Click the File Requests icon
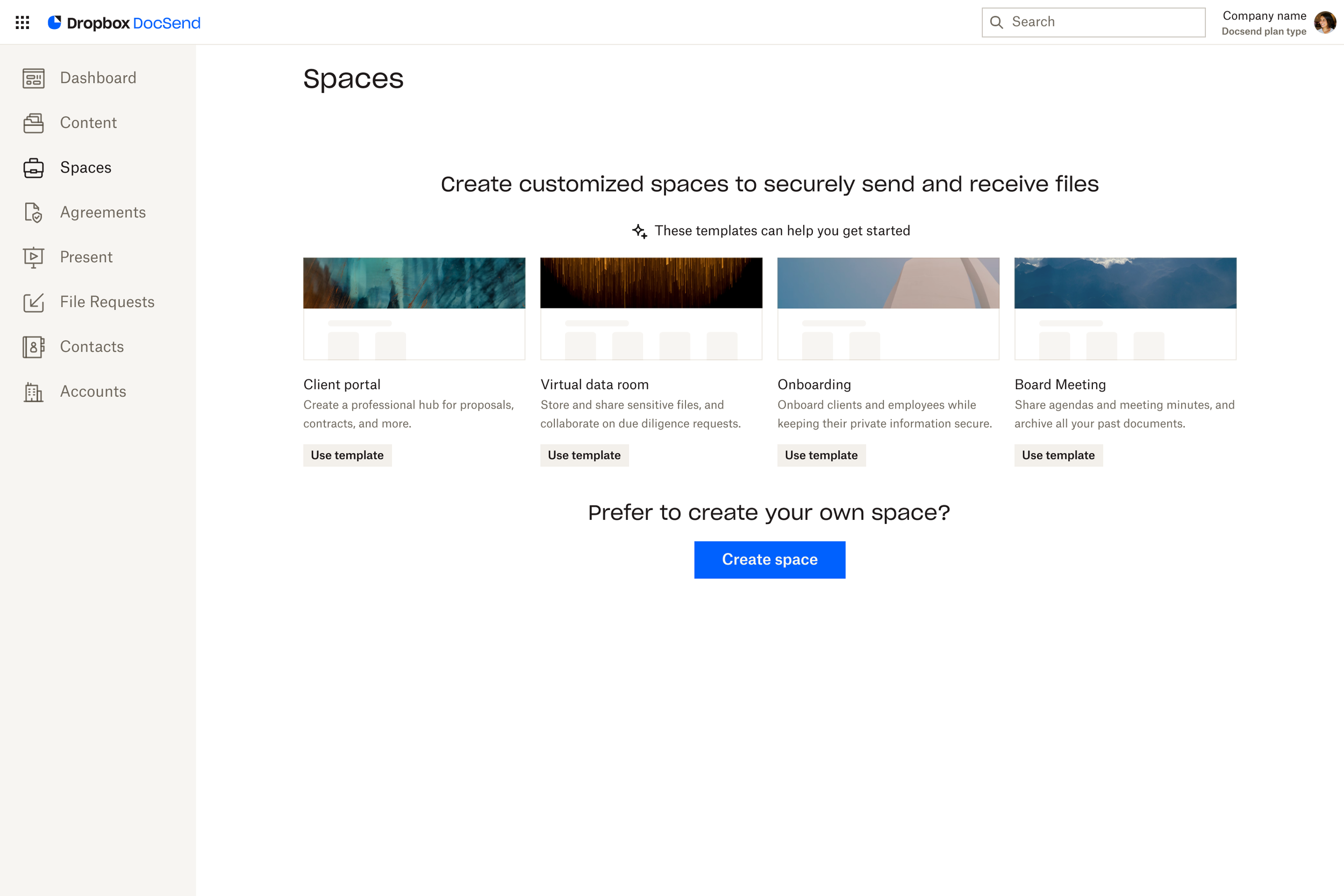The width and height of the screenshot is (1344, 896). pyautogui.click(x=33, y=302)
